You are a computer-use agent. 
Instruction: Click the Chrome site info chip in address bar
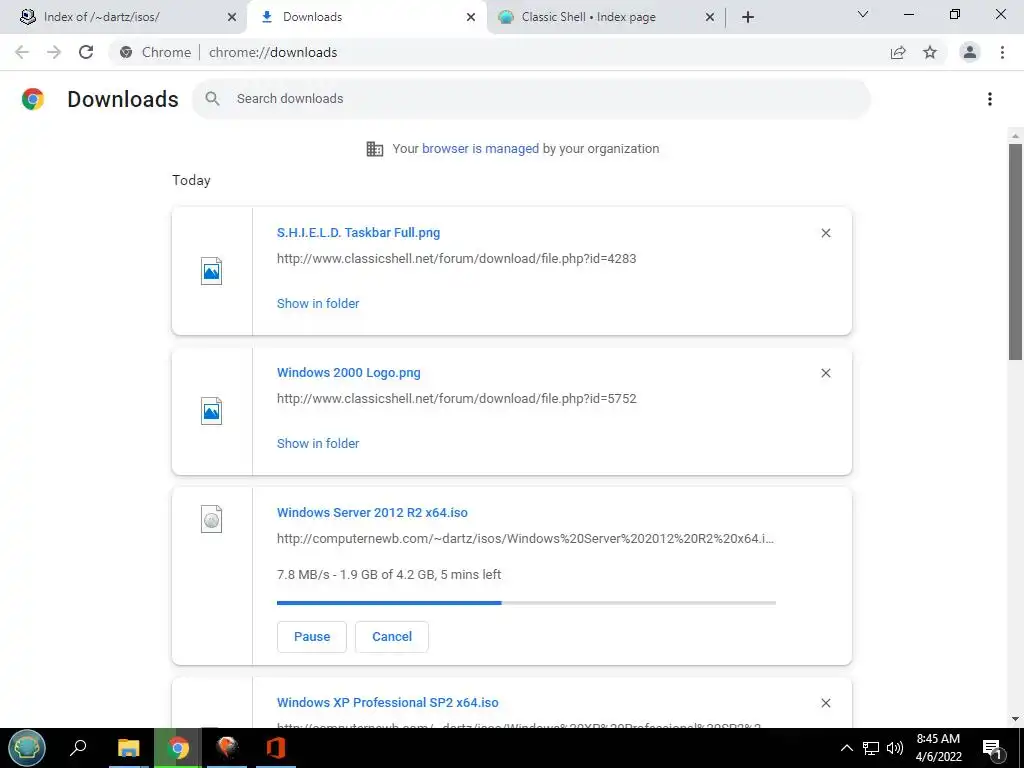155,52
